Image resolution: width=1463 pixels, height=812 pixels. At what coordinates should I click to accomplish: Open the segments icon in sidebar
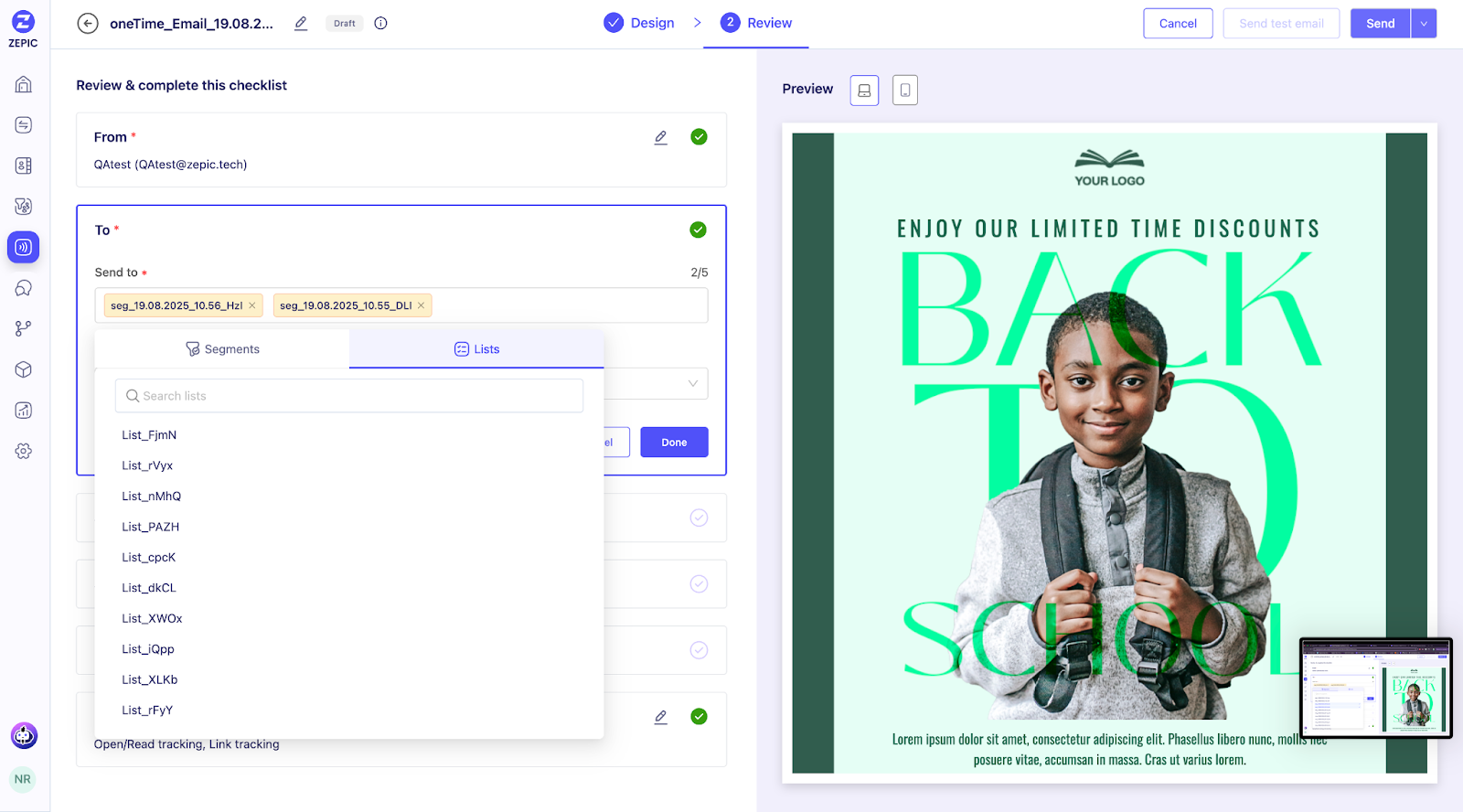[24, 207]
